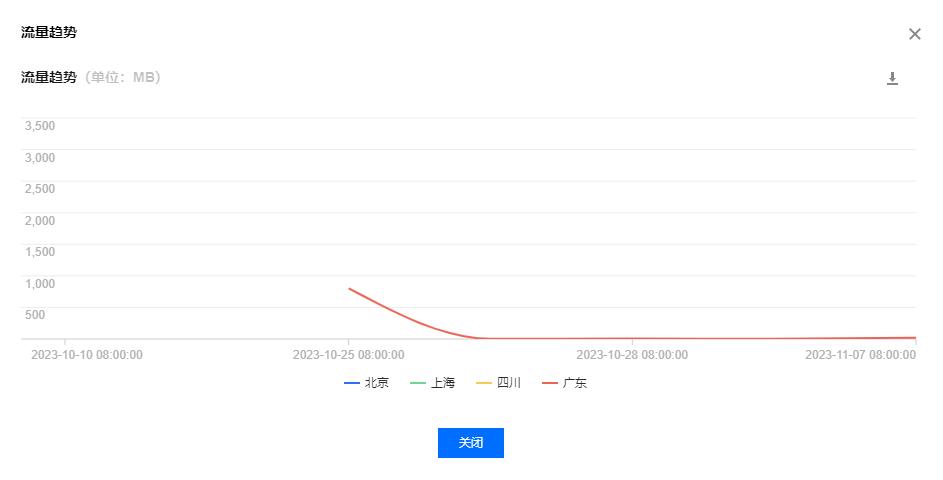Download the traffic trend chart data

(x=892, y=78)
